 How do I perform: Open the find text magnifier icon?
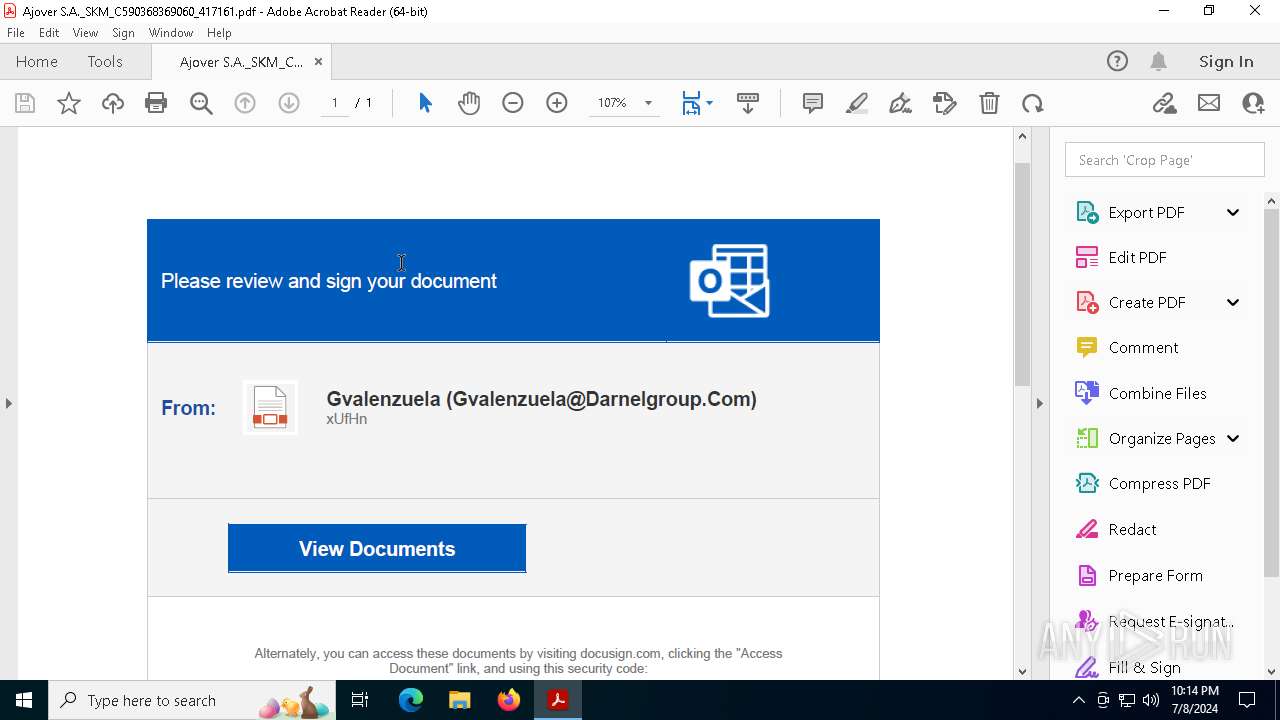tap(201, 103)
